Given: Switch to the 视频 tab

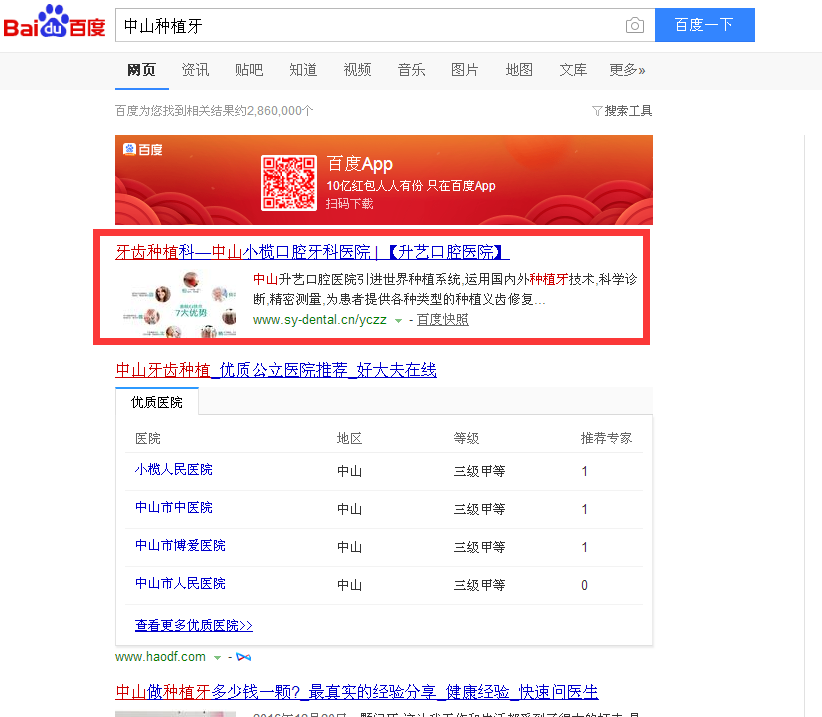Looking at the screenshot, I should coord(358,70).
